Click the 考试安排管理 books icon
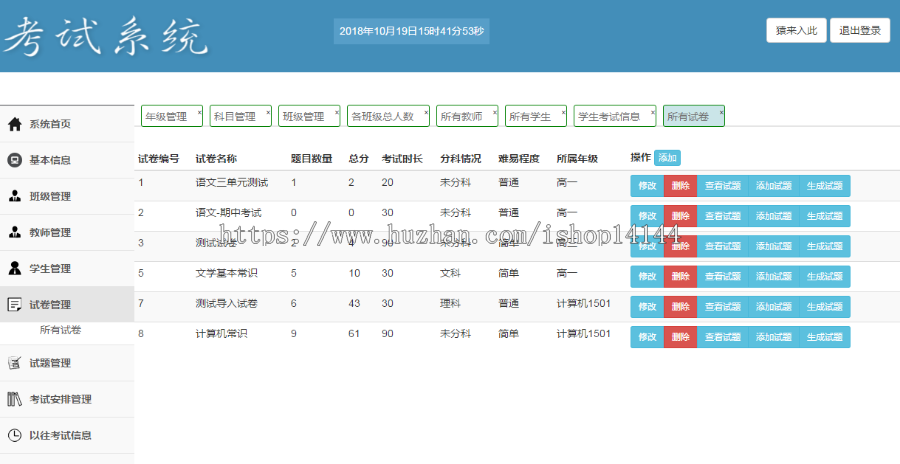The image size is (900, 464). [x=15, y=399]
